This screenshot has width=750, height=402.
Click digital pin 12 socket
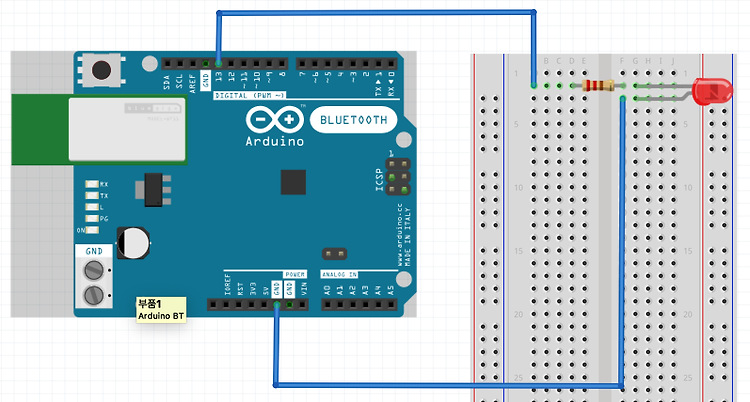point(231,64)
